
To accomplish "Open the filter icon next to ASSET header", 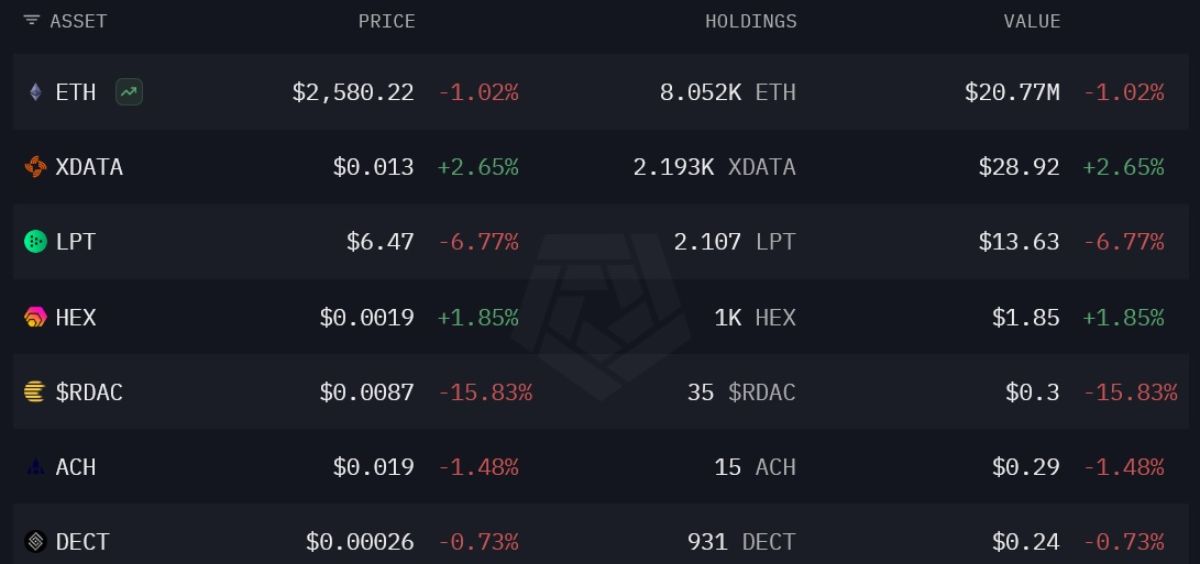I will [x=31, y=21].
